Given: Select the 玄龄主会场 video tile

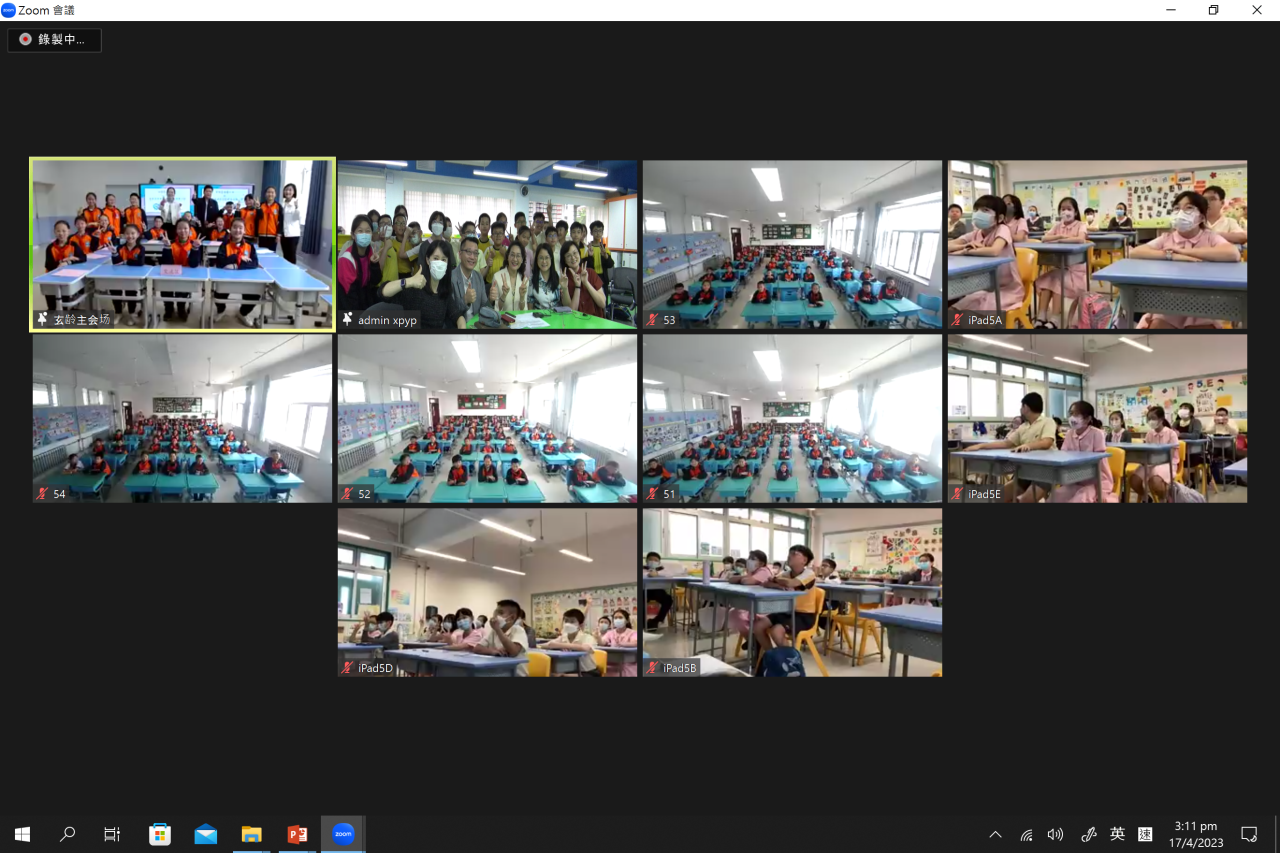Looking at the screenshot, I should tap(182, 244).
